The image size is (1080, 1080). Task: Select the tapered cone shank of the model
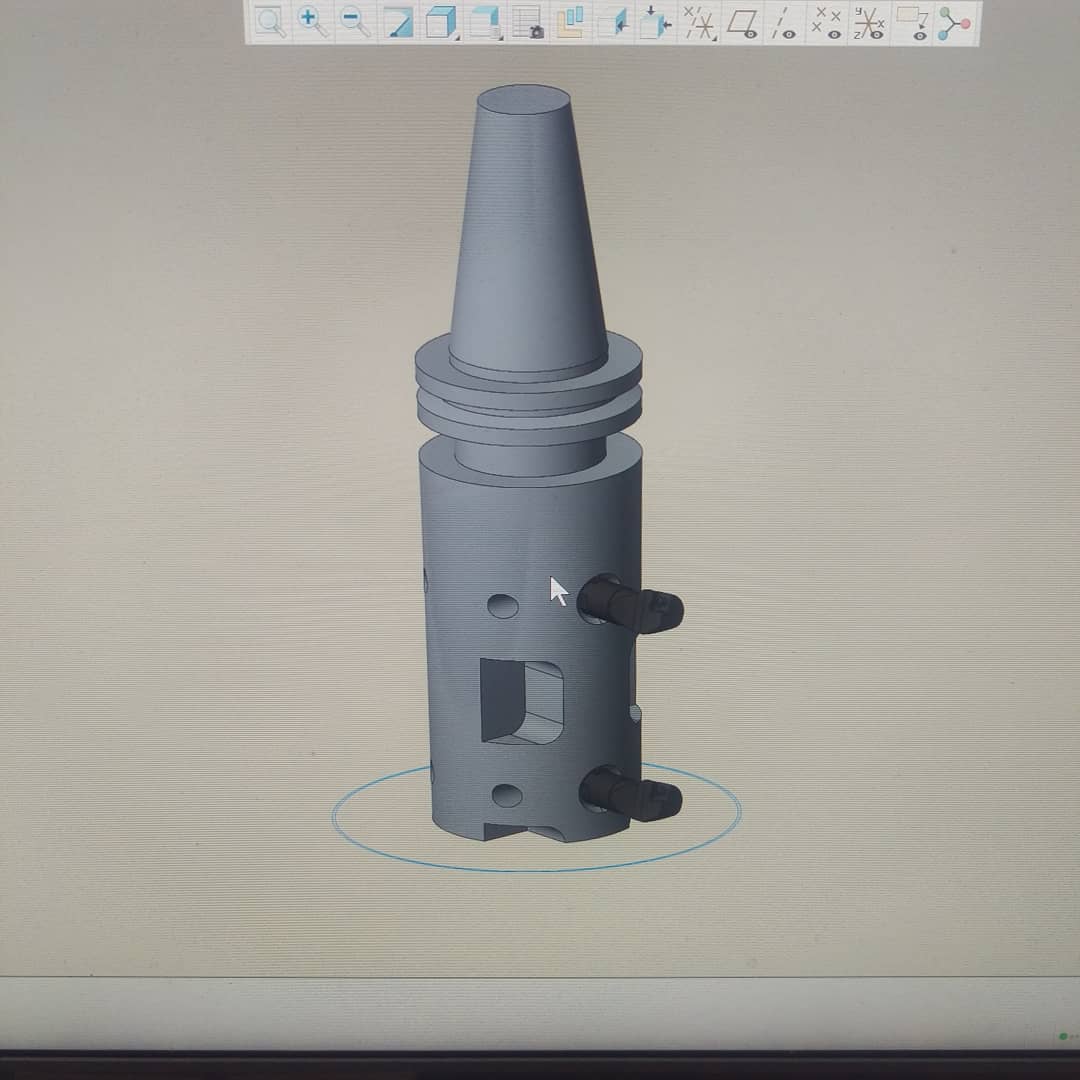tap(525, 230)
